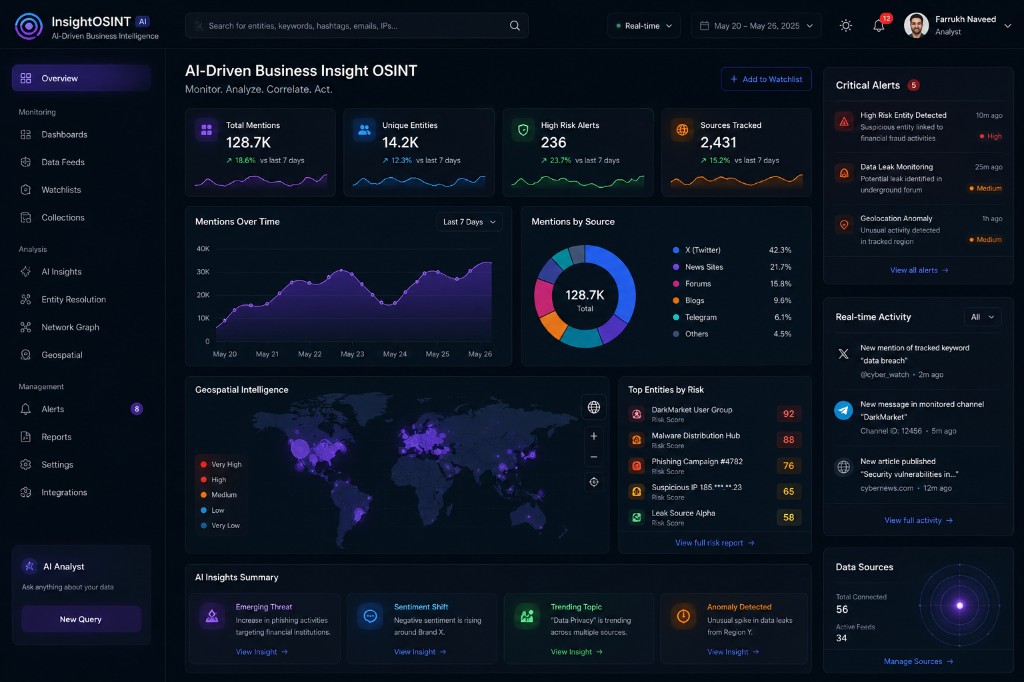Open View full activity link
The height and width of the screenshot is (682, 1024).
coord(918,521)
